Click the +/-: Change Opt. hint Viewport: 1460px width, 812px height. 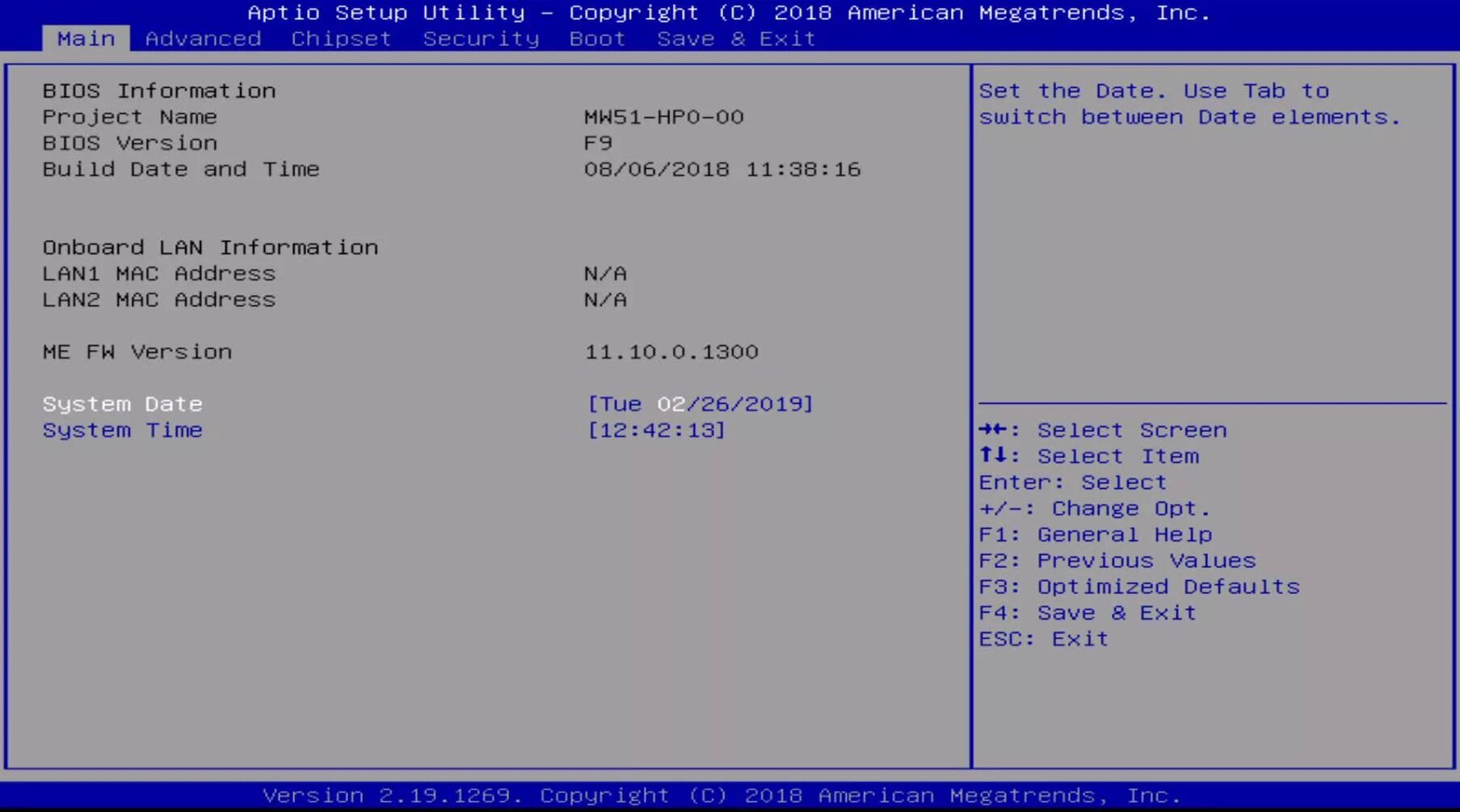1095,508
